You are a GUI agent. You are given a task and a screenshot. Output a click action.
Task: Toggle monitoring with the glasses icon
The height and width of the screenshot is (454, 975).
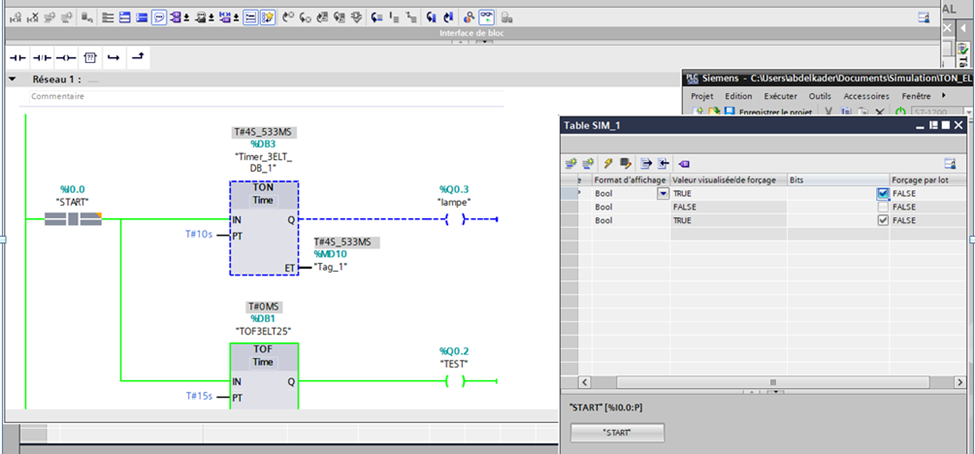pyautogui.click(x=486, y=18)
